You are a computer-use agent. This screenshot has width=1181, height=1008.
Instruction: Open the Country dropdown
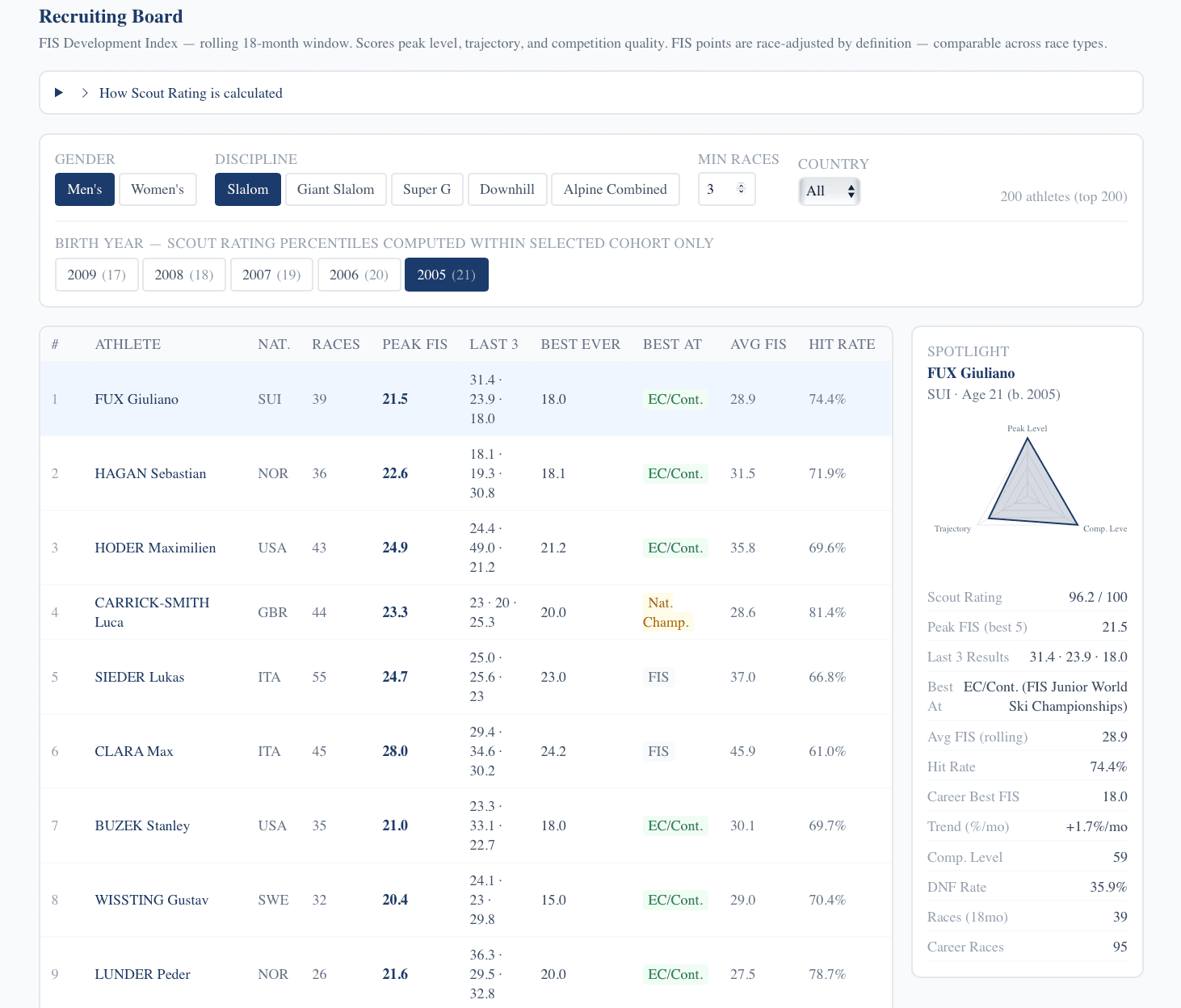tap(829, 191)
